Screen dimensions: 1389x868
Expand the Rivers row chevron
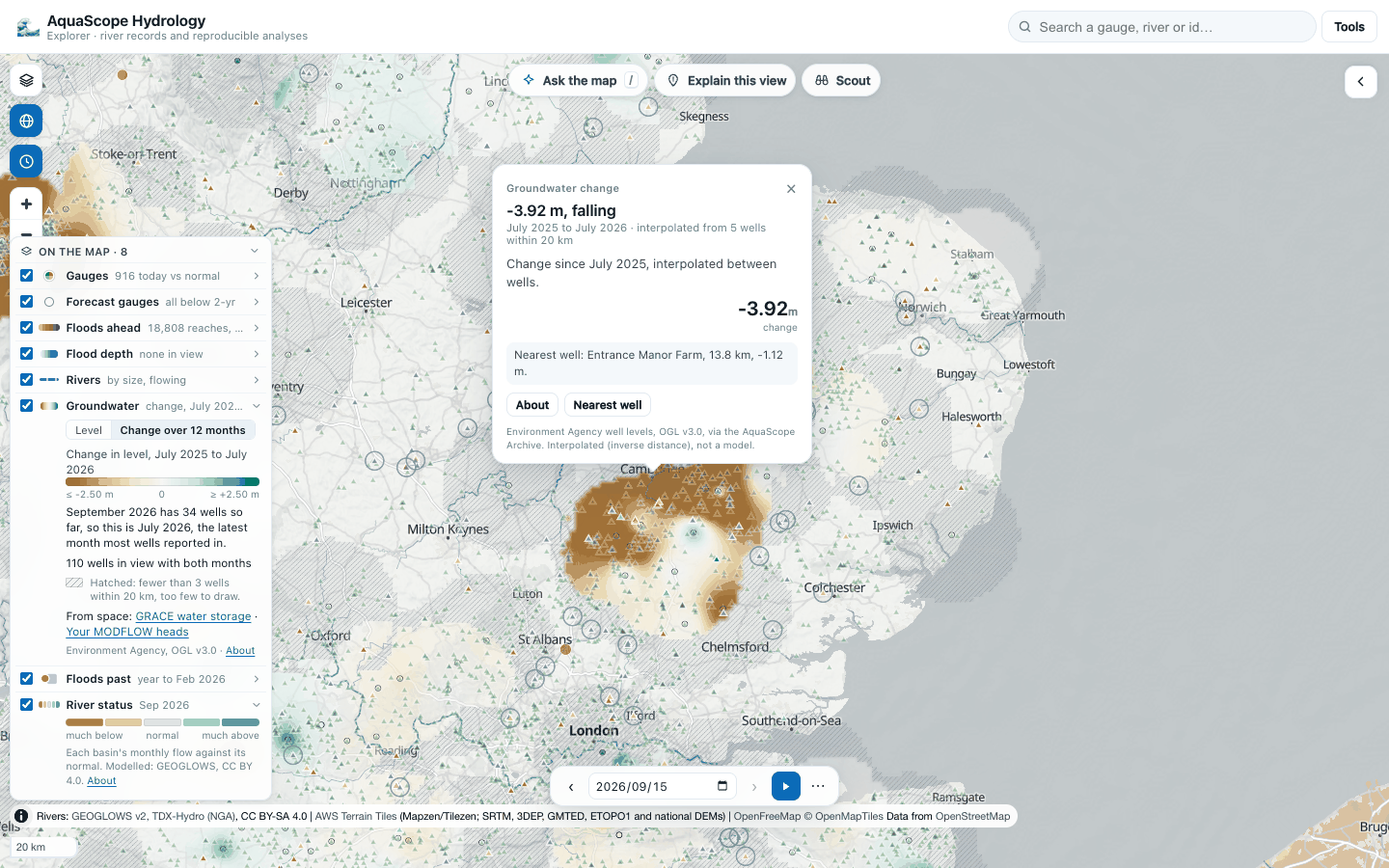tap(257, 380)
